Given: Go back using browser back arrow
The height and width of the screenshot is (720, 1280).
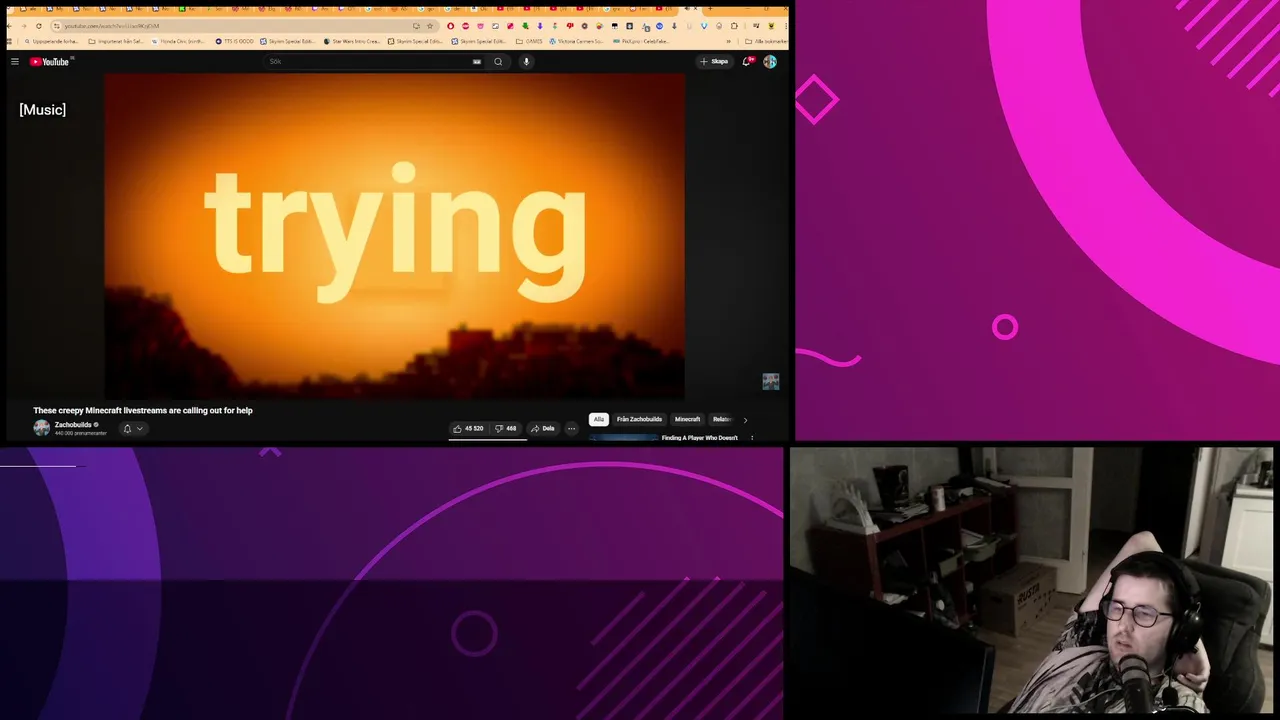Looking at the screenshot, I should coord(9,26).
